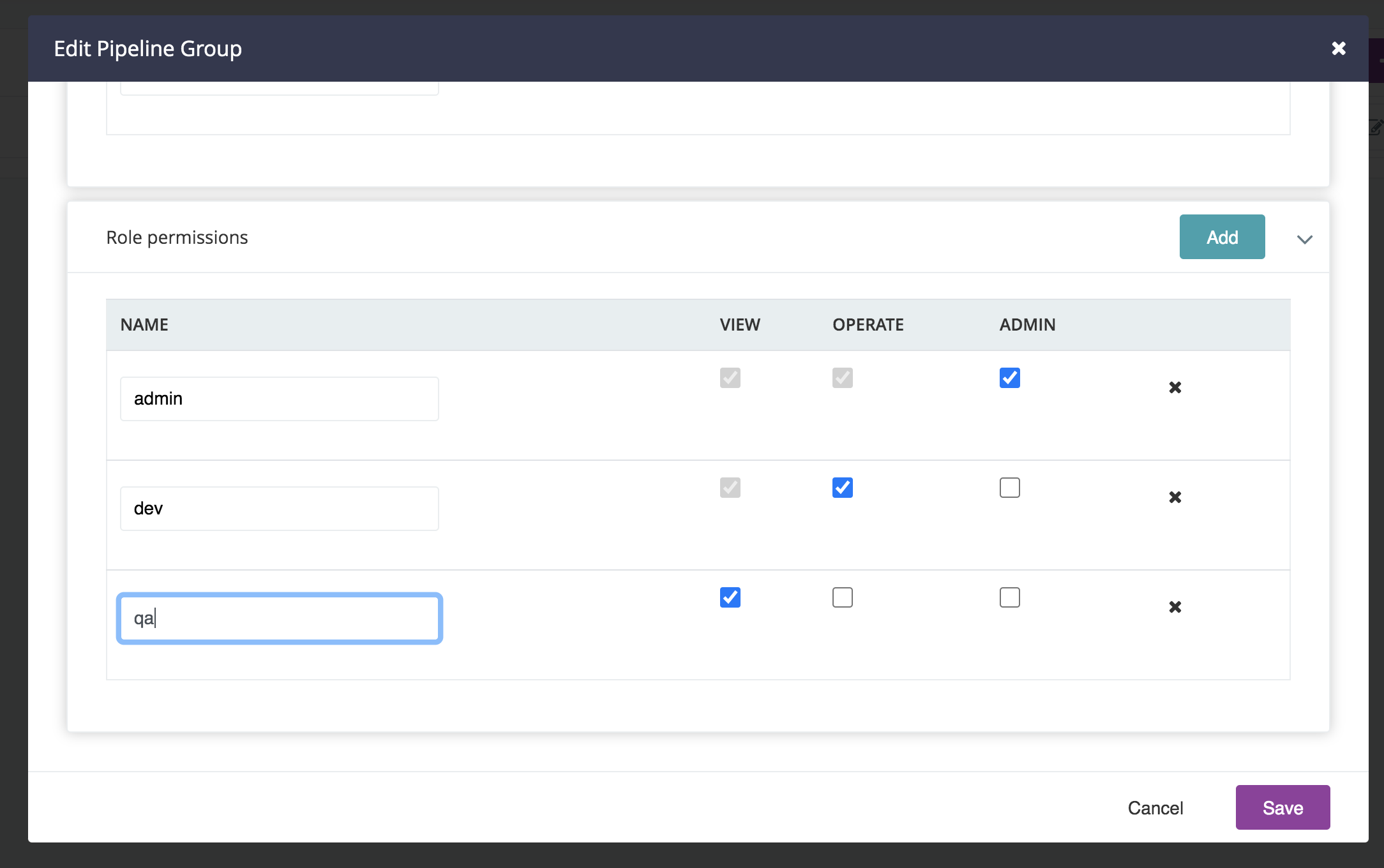Select the ADMIN column header
This screenshot has width=1384, height=868.
coord(1027,325)
